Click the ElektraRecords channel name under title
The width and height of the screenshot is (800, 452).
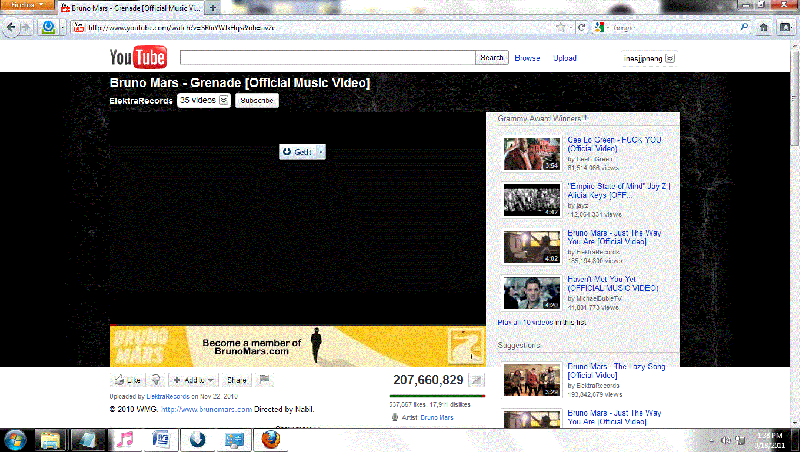coord(141,101)
